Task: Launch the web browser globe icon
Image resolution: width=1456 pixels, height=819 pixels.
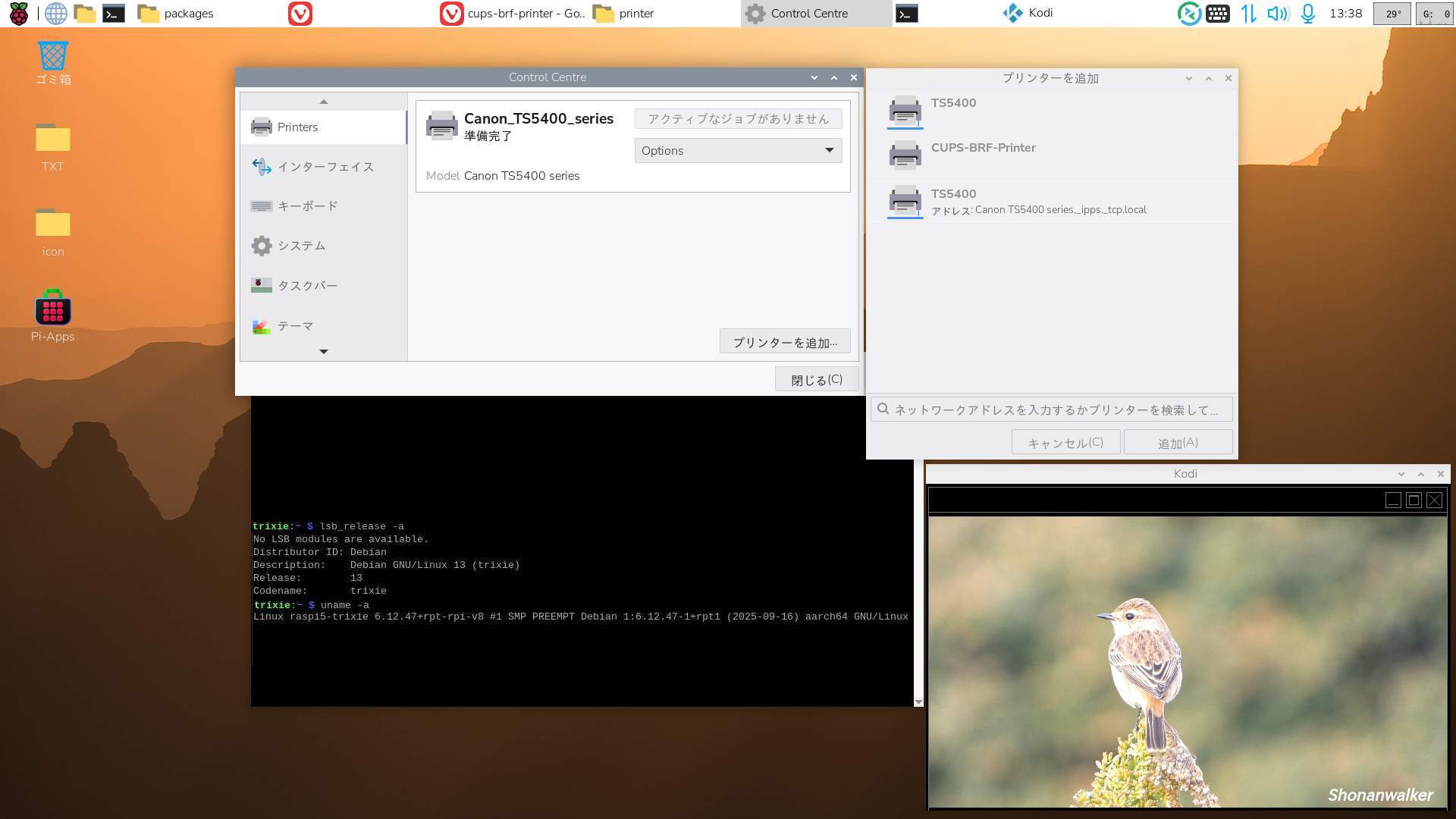Action: click(55, 14)
